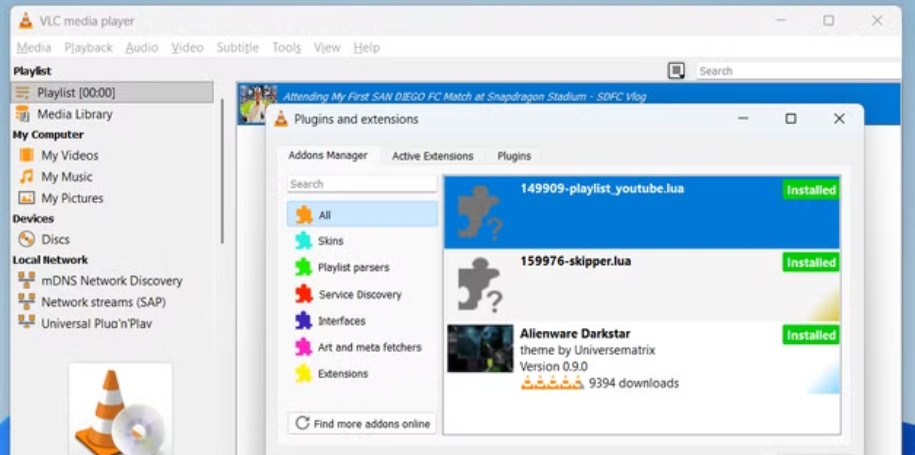Viewport: 915px width, 455px height.
Task: Toggle the playlist view mode icon
Action: (676, 71)
